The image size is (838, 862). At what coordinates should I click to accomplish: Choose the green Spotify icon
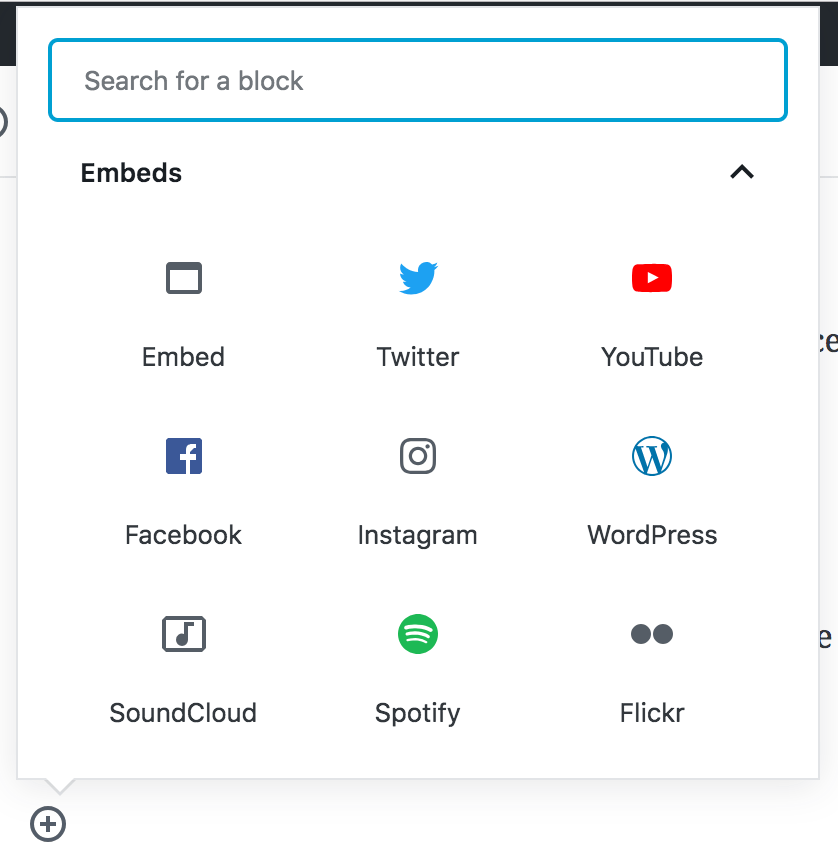click(x=418, y=634)
